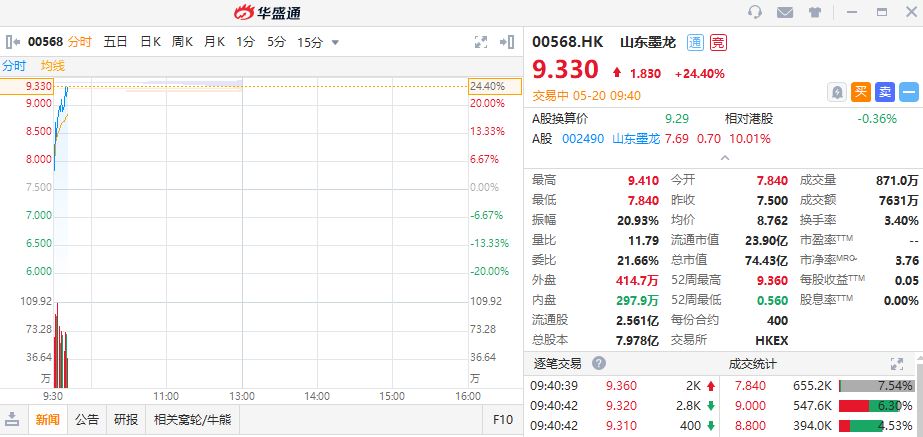This screenshot has width=923, height=437.
Task: Click the 通 stock connect badge
Action: pos(695,42)
